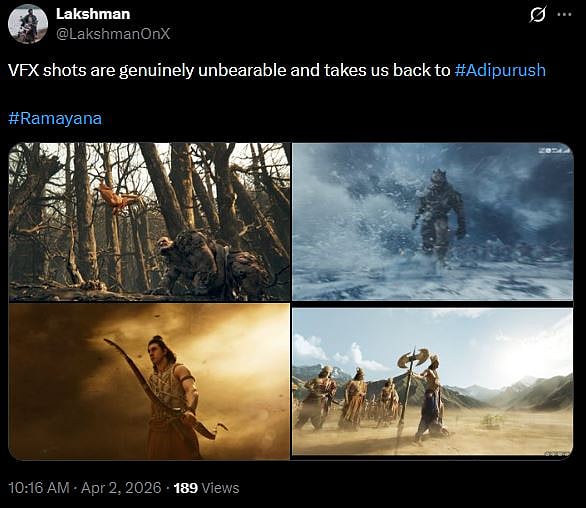The width and height of the screenshot is (586, 508).
Task: Follow the #Ramayana hashtag
Action: click(x=55, y=118)
